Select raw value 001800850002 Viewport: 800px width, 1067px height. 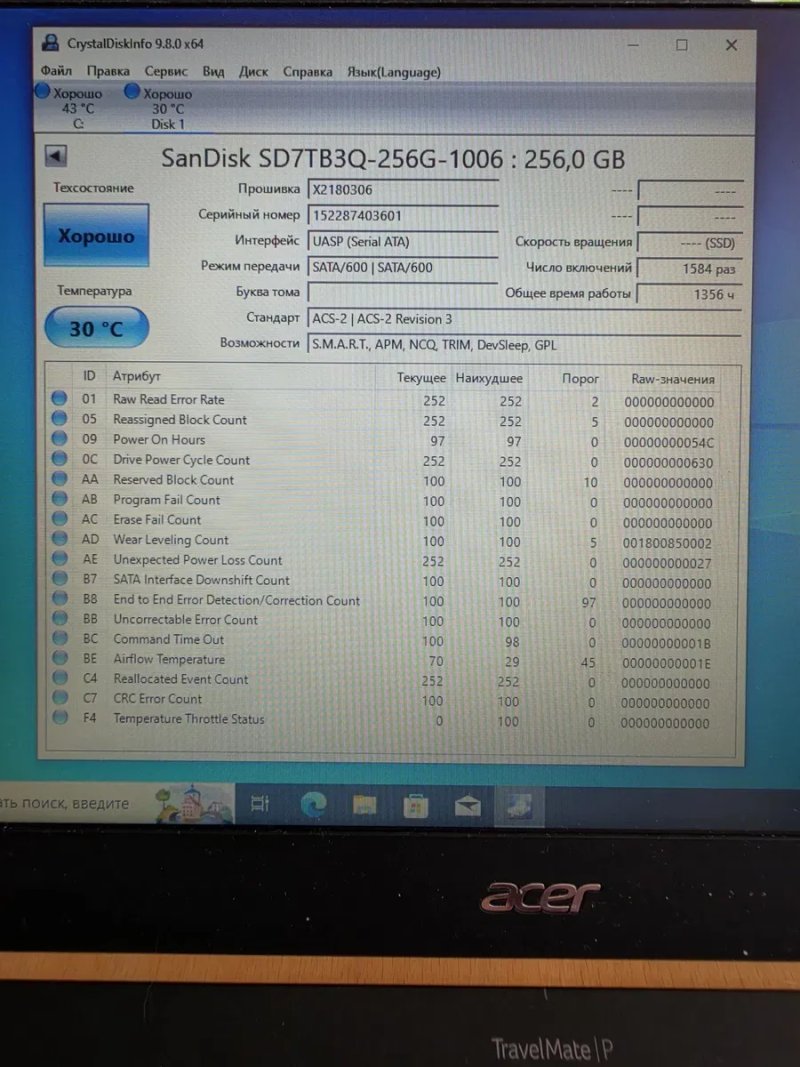click(x=667, y=543)
